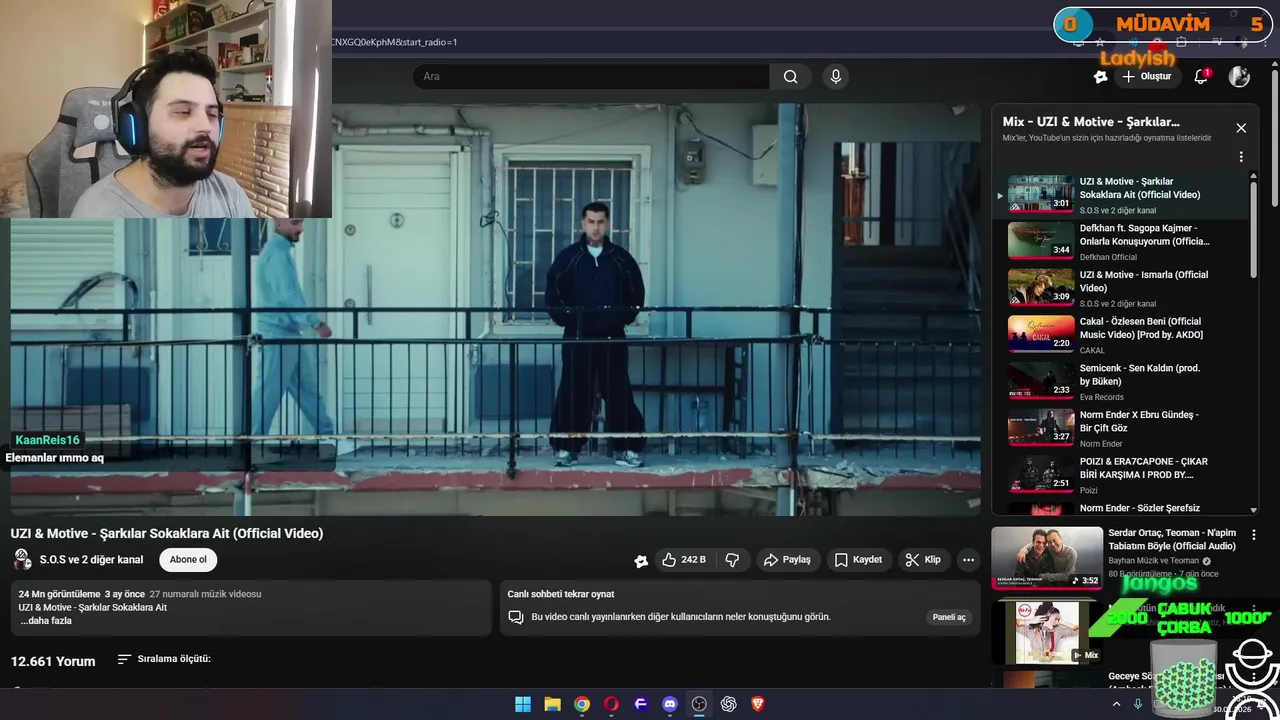Click Paneli aç to open chat replay
This screenshot has height=720, width=1280.
[949, 617]
